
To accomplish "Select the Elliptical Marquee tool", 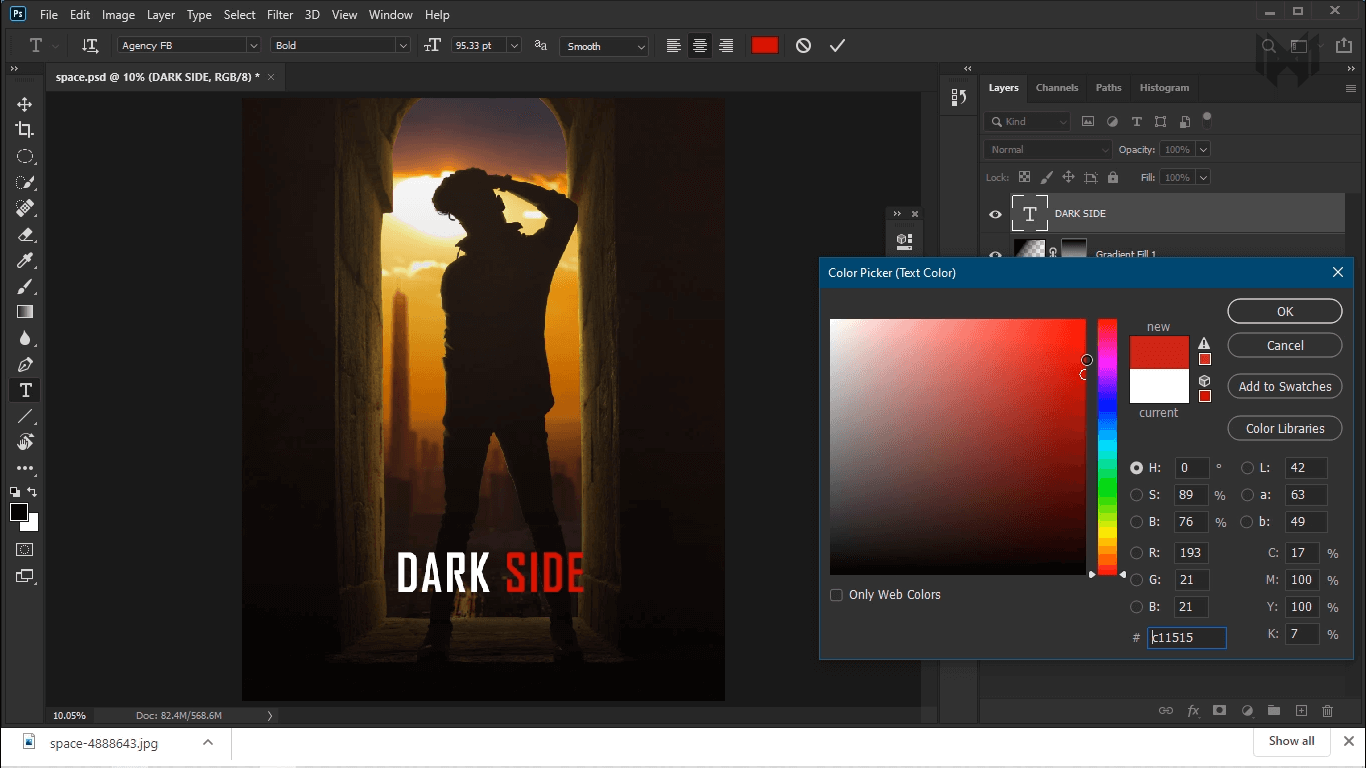I will click(25, 156).
